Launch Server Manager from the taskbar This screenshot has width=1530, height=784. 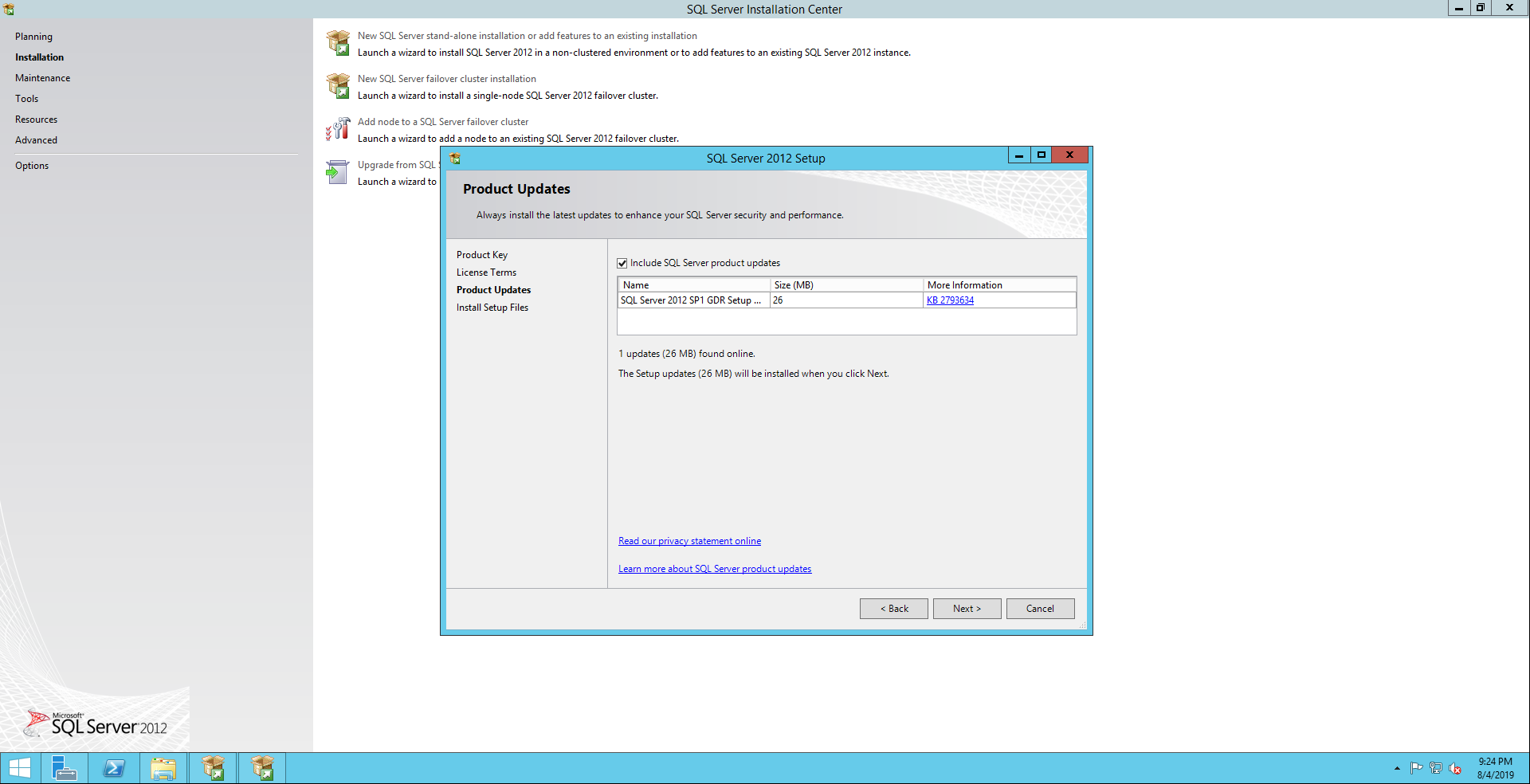click(x=64, y=768)
